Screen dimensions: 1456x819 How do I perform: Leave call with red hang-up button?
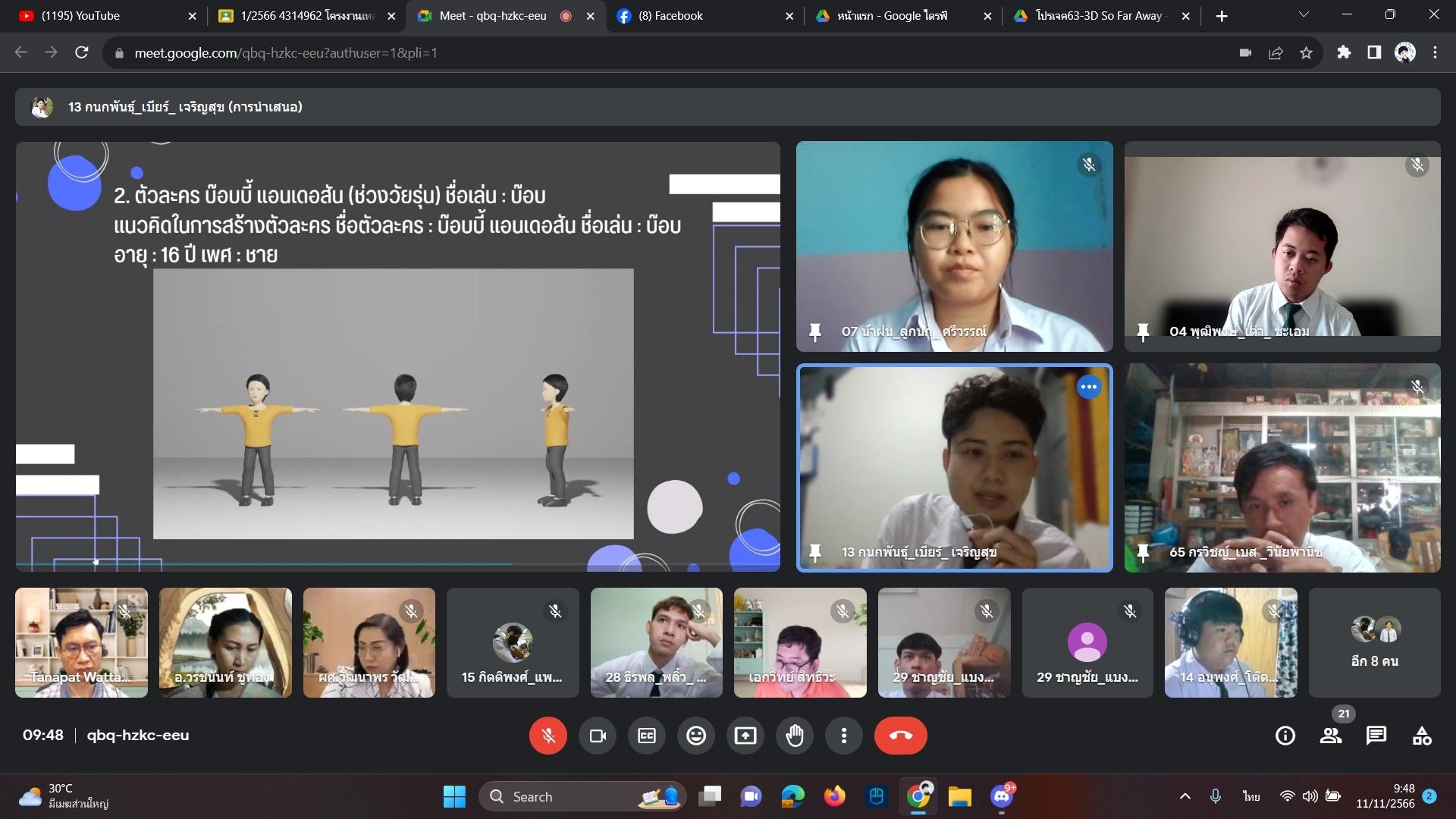pyautogui.click(x=901, y=736)
